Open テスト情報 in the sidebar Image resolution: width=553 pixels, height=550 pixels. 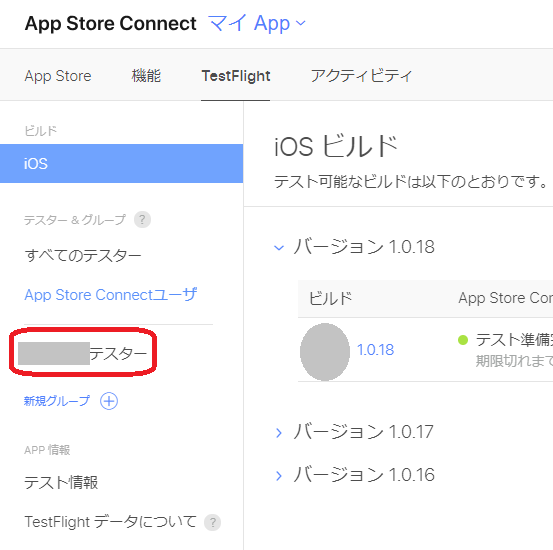pyautogui.click(x=61, y=483)
